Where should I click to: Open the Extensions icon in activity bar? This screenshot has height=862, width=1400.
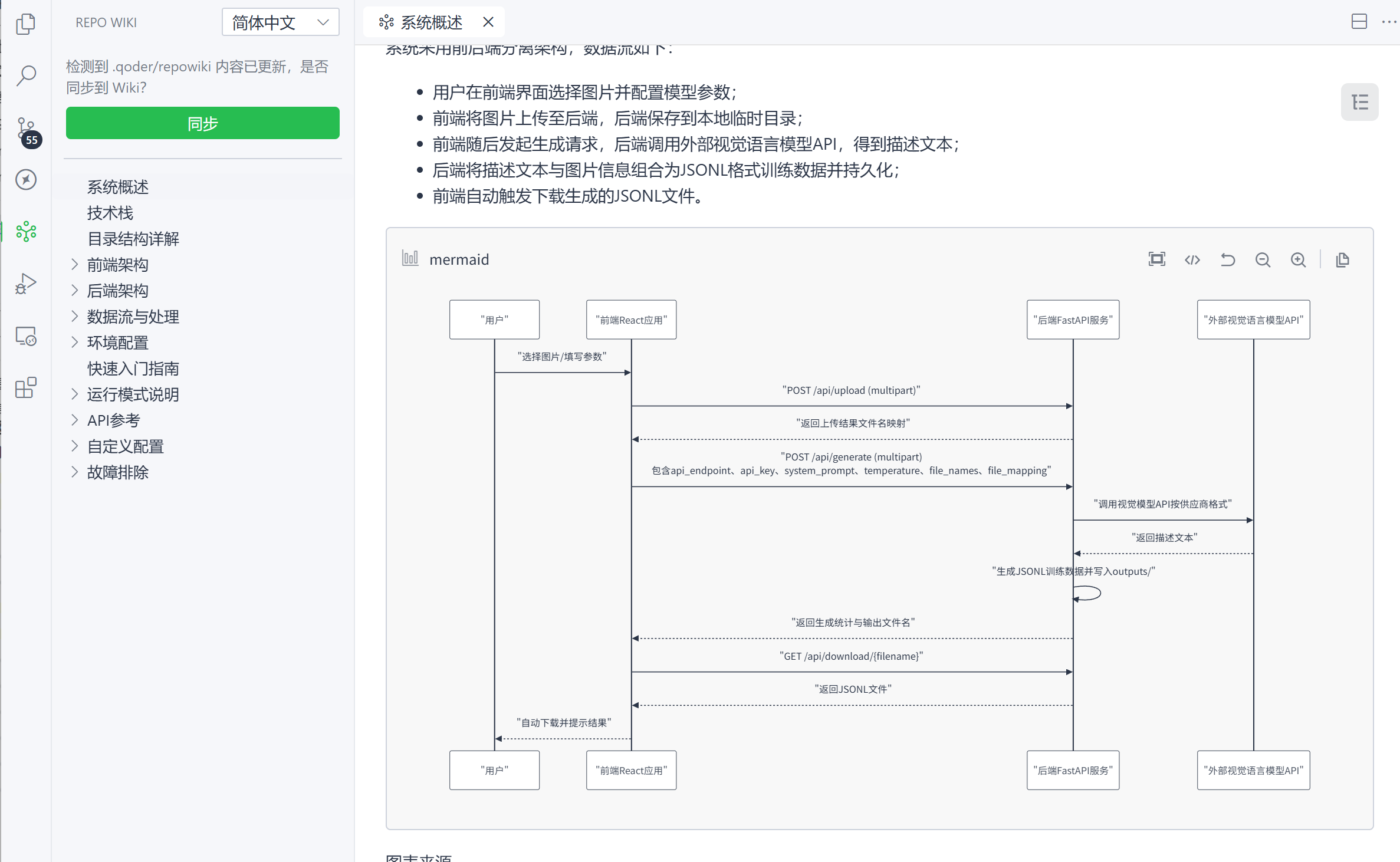pos(25,388)
